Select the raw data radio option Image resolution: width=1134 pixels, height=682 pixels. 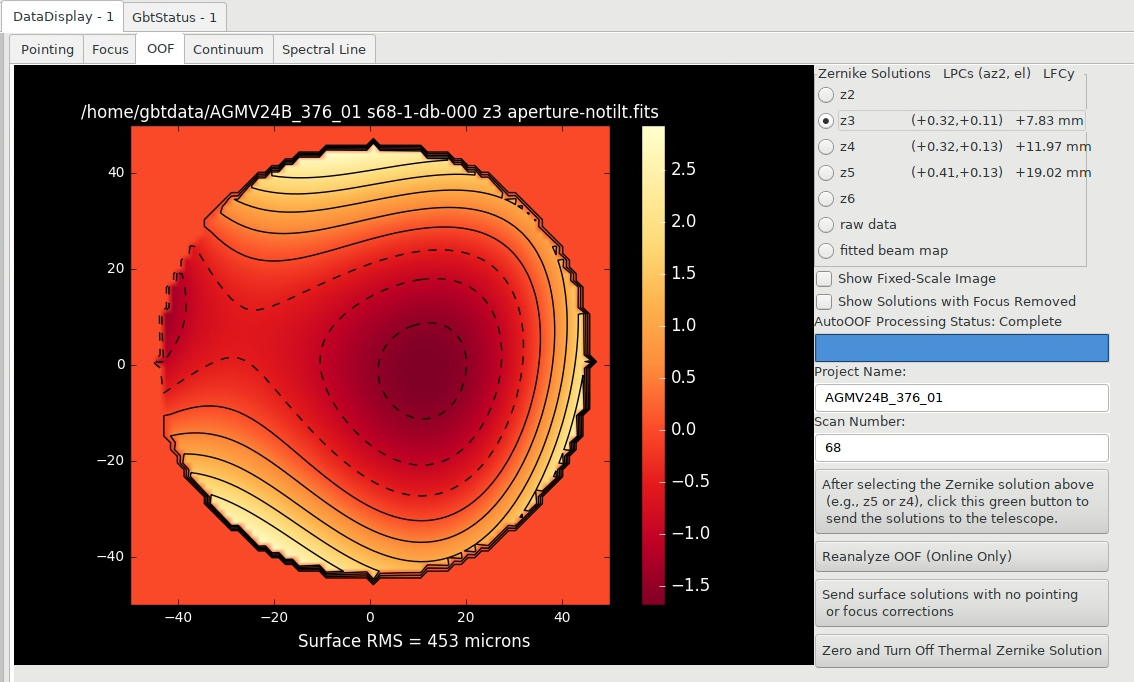[826, 225]
